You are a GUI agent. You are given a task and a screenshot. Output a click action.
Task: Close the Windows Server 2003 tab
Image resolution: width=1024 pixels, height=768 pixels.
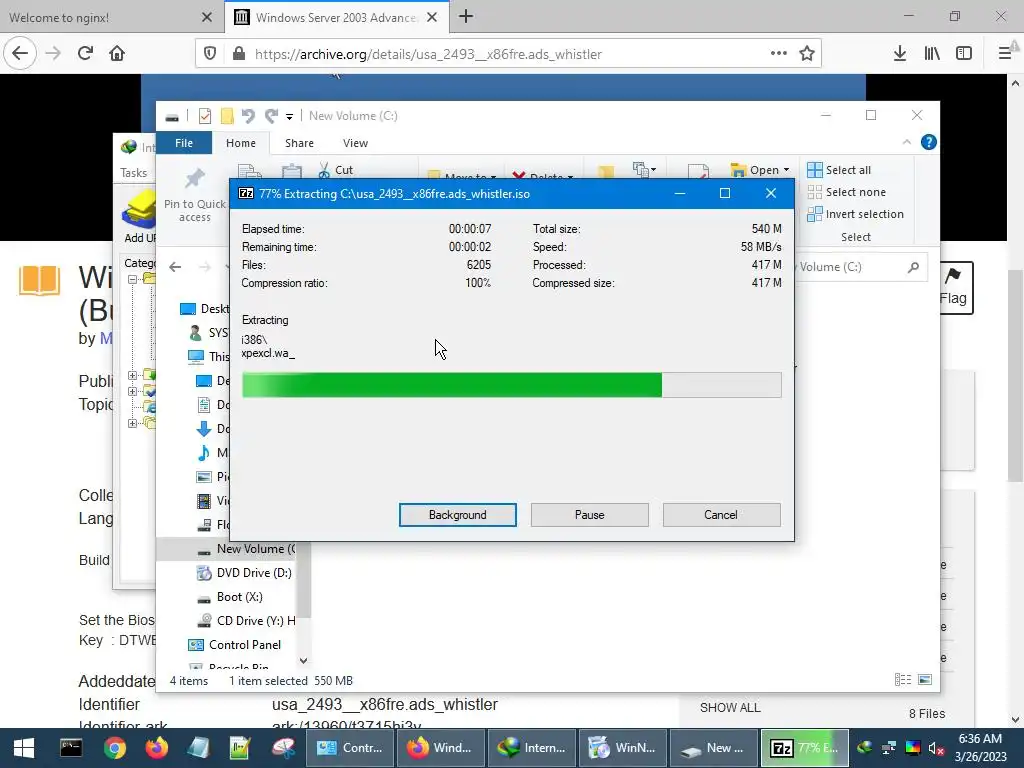tap(432, 18)
